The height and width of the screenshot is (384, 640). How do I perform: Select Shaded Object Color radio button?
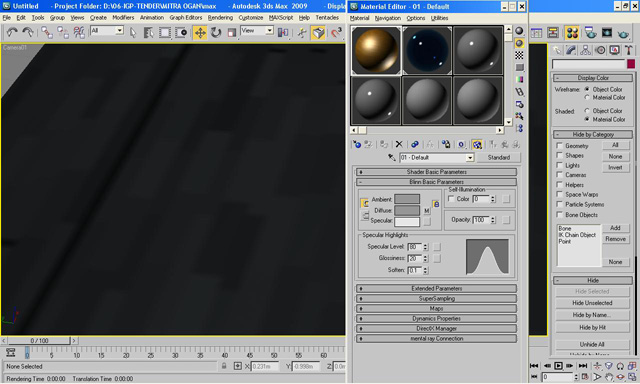tap(587, 111)
